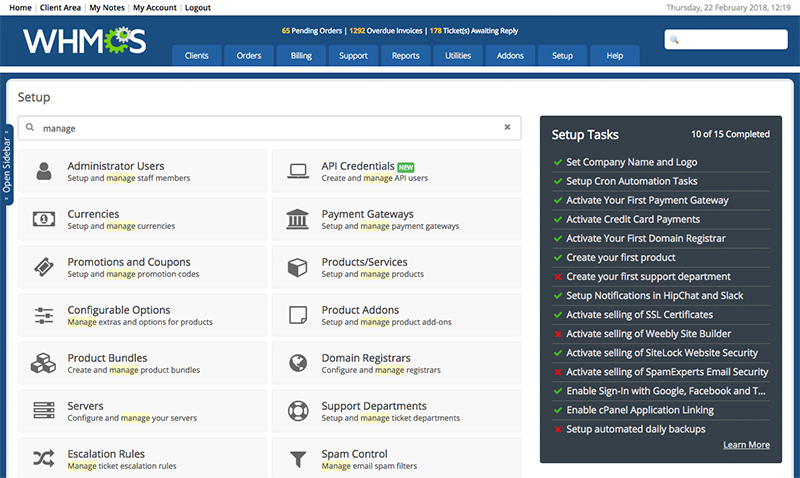
Task: Click the Payment Gateways bank building icon
Action: (x=297, y=219)
